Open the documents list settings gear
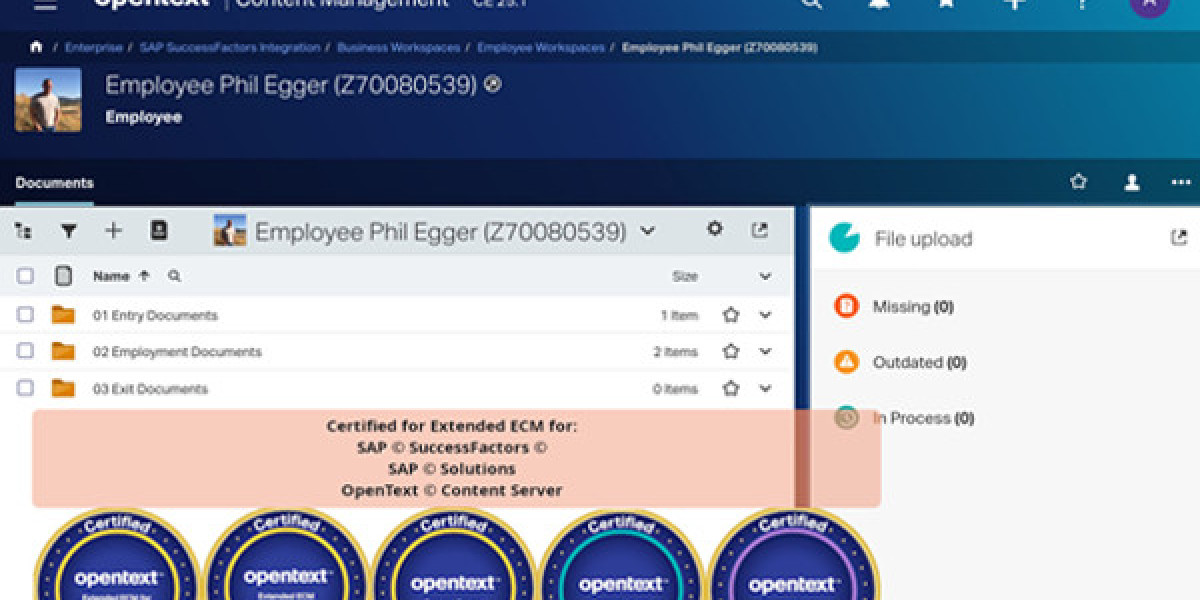Image resolution: width=1200 pixels, height=600 pixels. (714, 229)
